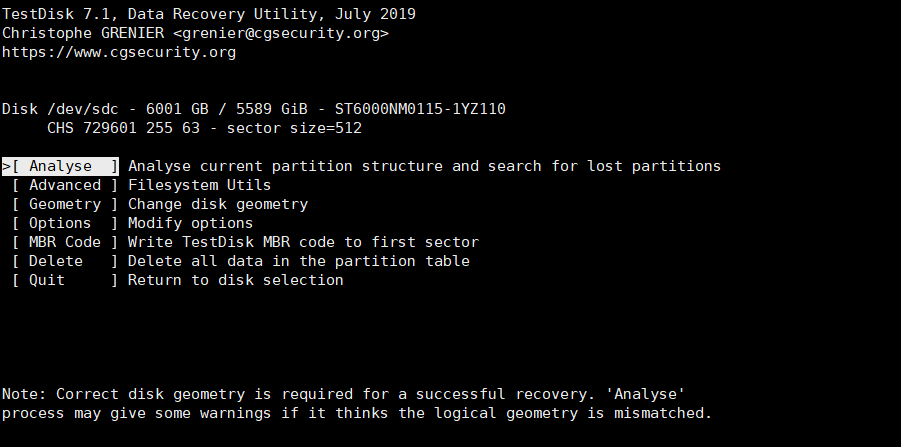Click the 'Modify options' description text
Viewport: 901px width, 447px height.
[x=190, y=223]
